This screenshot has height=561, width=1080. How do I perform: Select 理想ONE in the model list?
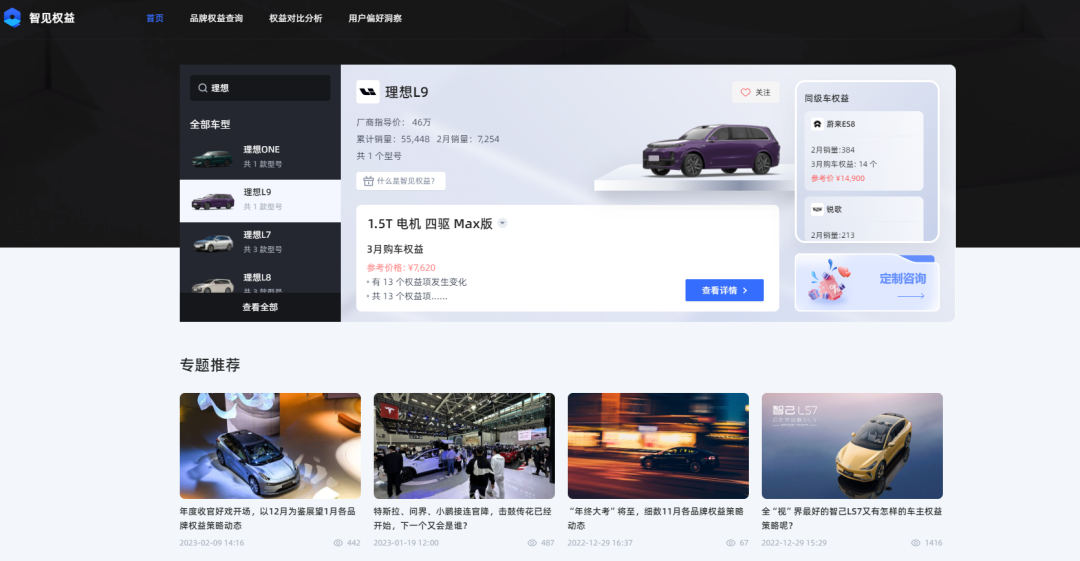[x=260, y=158]
